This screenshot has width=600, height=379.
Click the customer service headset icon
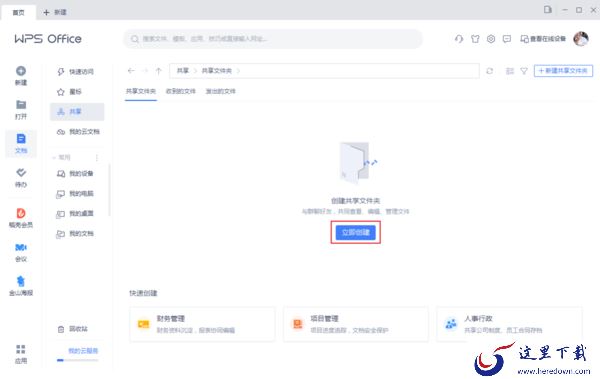pos(459,39)
